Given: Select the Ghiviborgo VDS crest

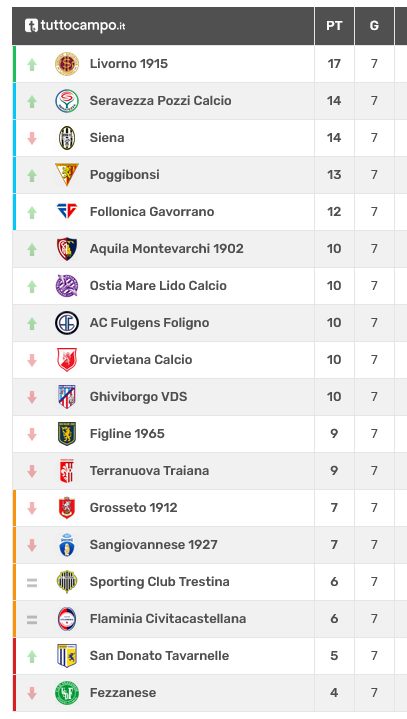Looking at the screenshot, I should coord(67,397).
